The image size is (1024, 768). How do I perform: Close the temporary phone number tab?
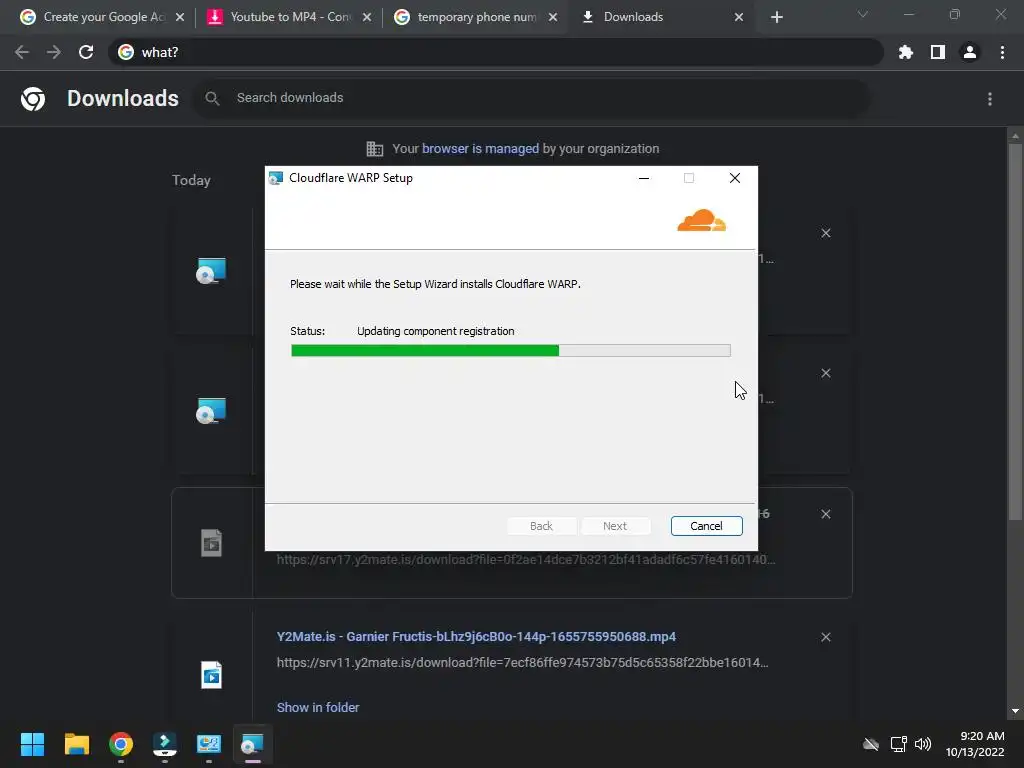tap(553, 17)
